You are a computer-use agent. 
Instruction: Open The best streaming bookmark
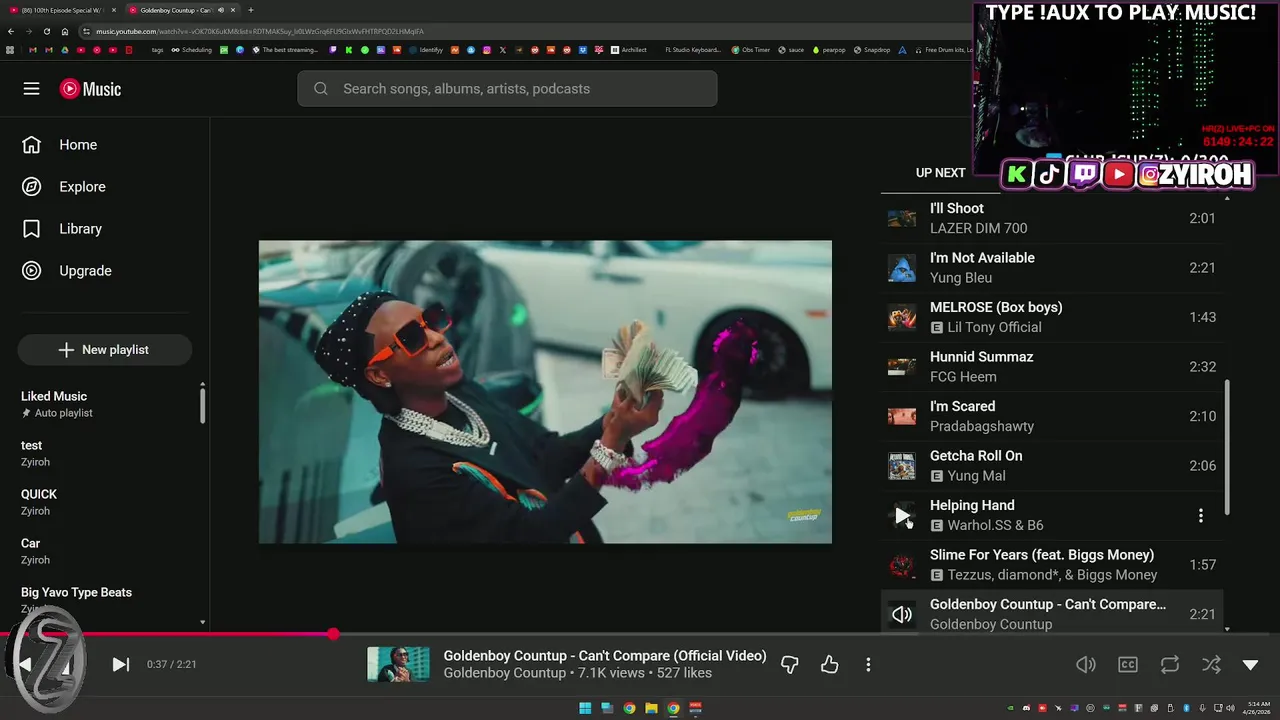[x=285, y=50]
